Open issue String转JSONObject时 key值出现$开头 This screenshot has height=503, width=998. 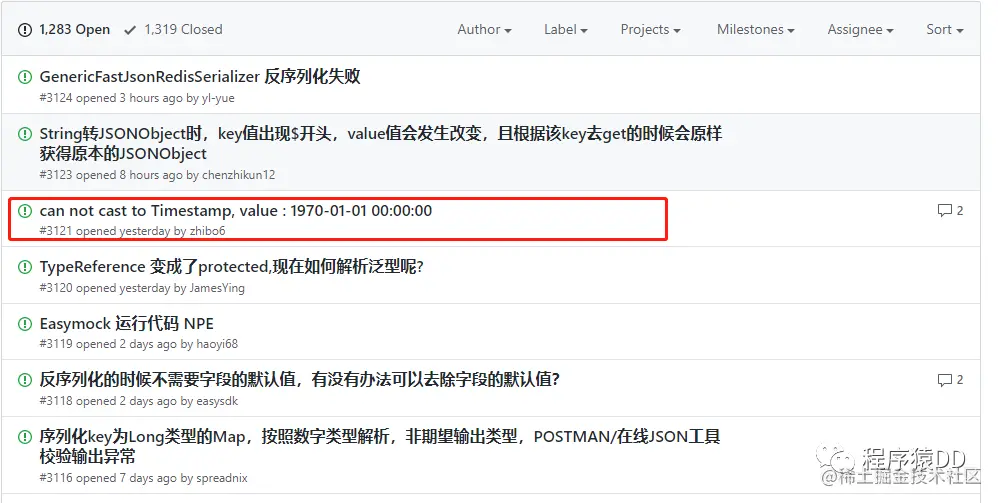click(381, 143)
